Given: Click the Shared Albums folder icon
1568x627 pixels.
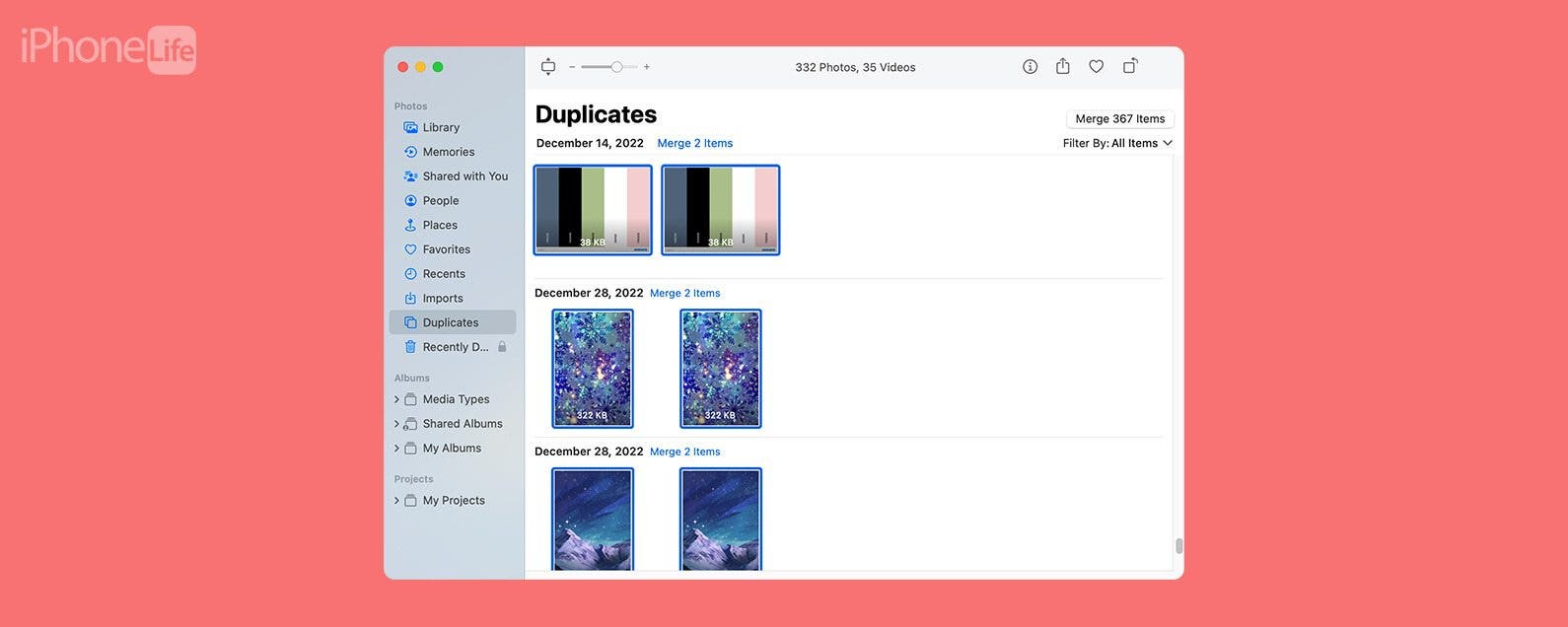Looking at the screenshot, I should pos(410,424).
